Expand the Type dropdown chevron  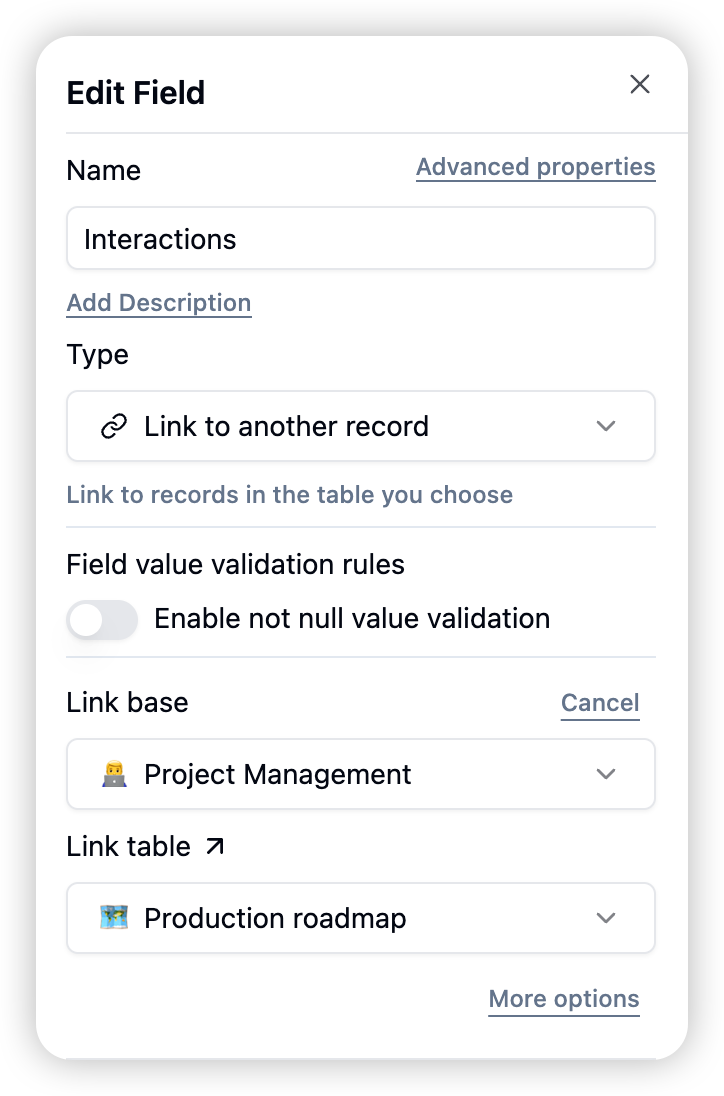tap(605, 426)
